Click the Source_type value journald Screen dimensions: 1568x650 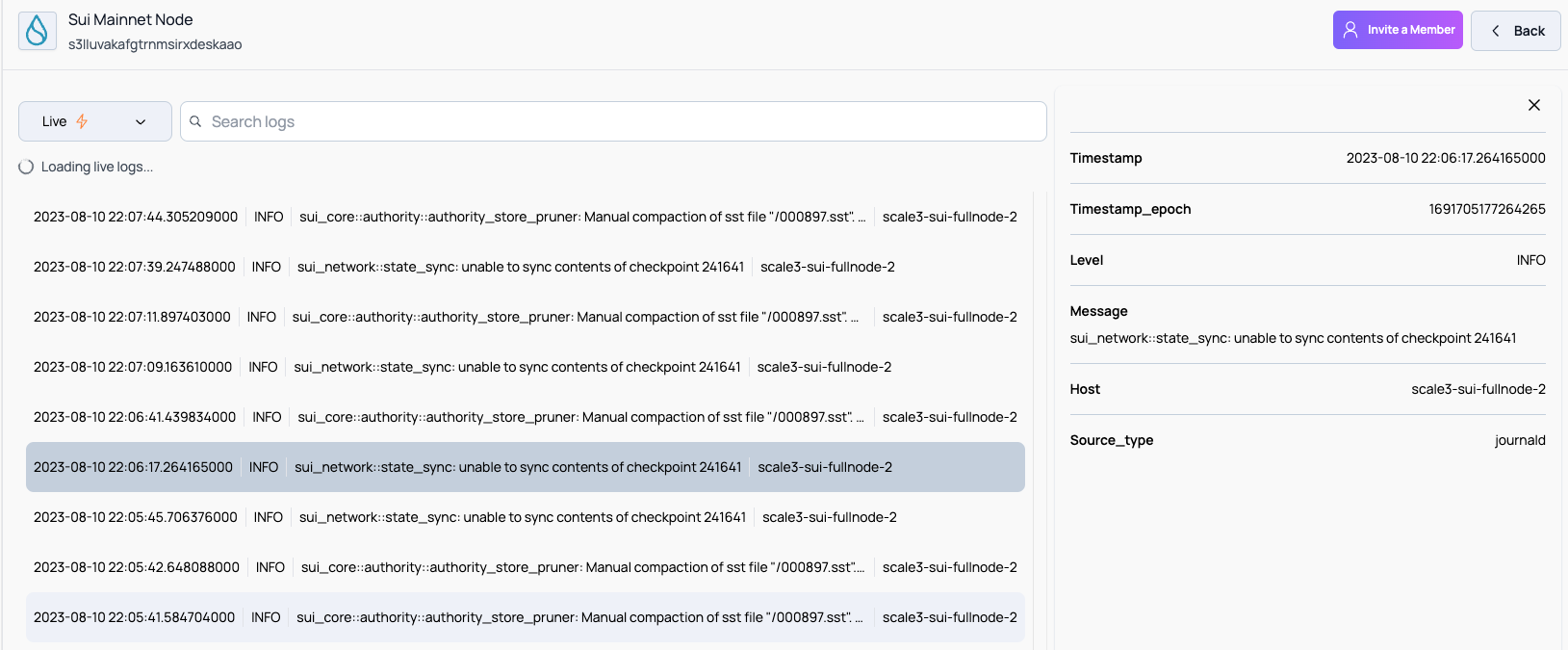(1520, 440)
